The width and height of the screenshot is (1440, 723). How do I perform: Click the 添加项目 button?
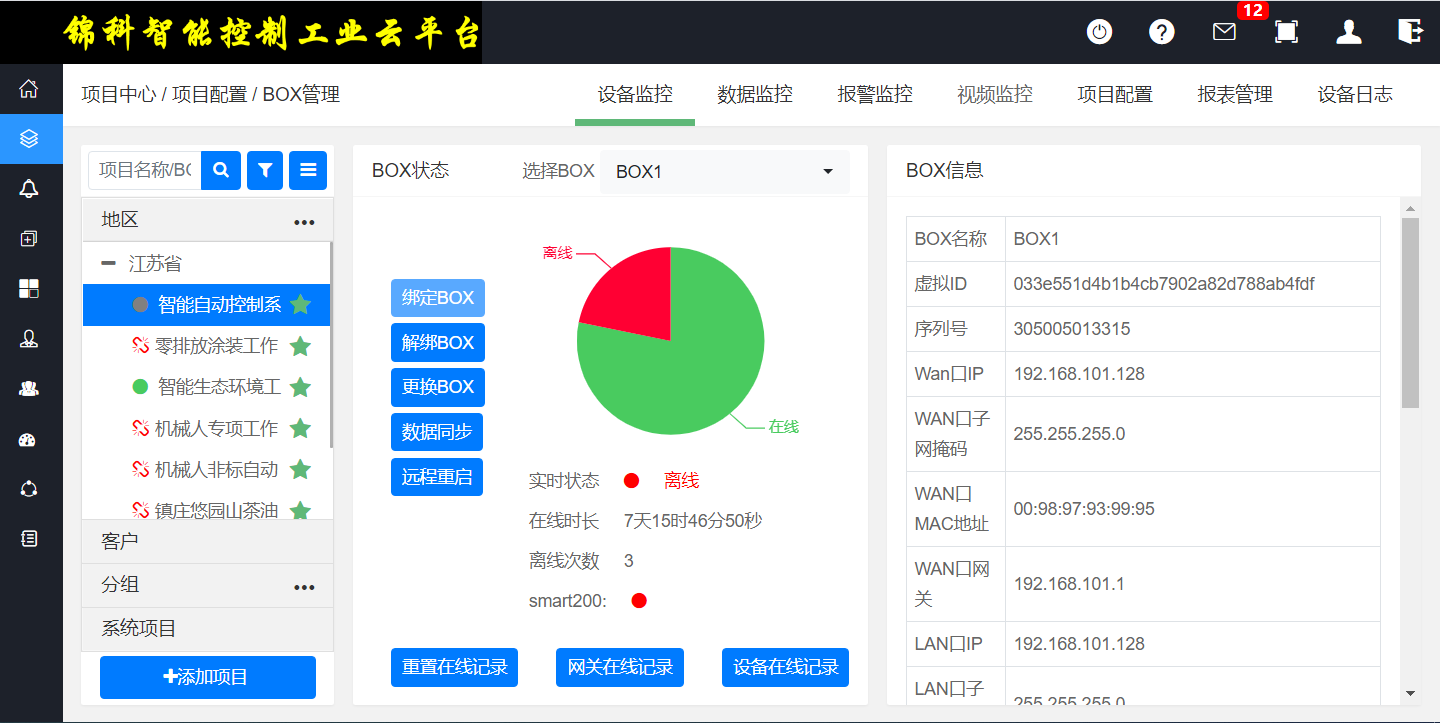tap(207, 677)
